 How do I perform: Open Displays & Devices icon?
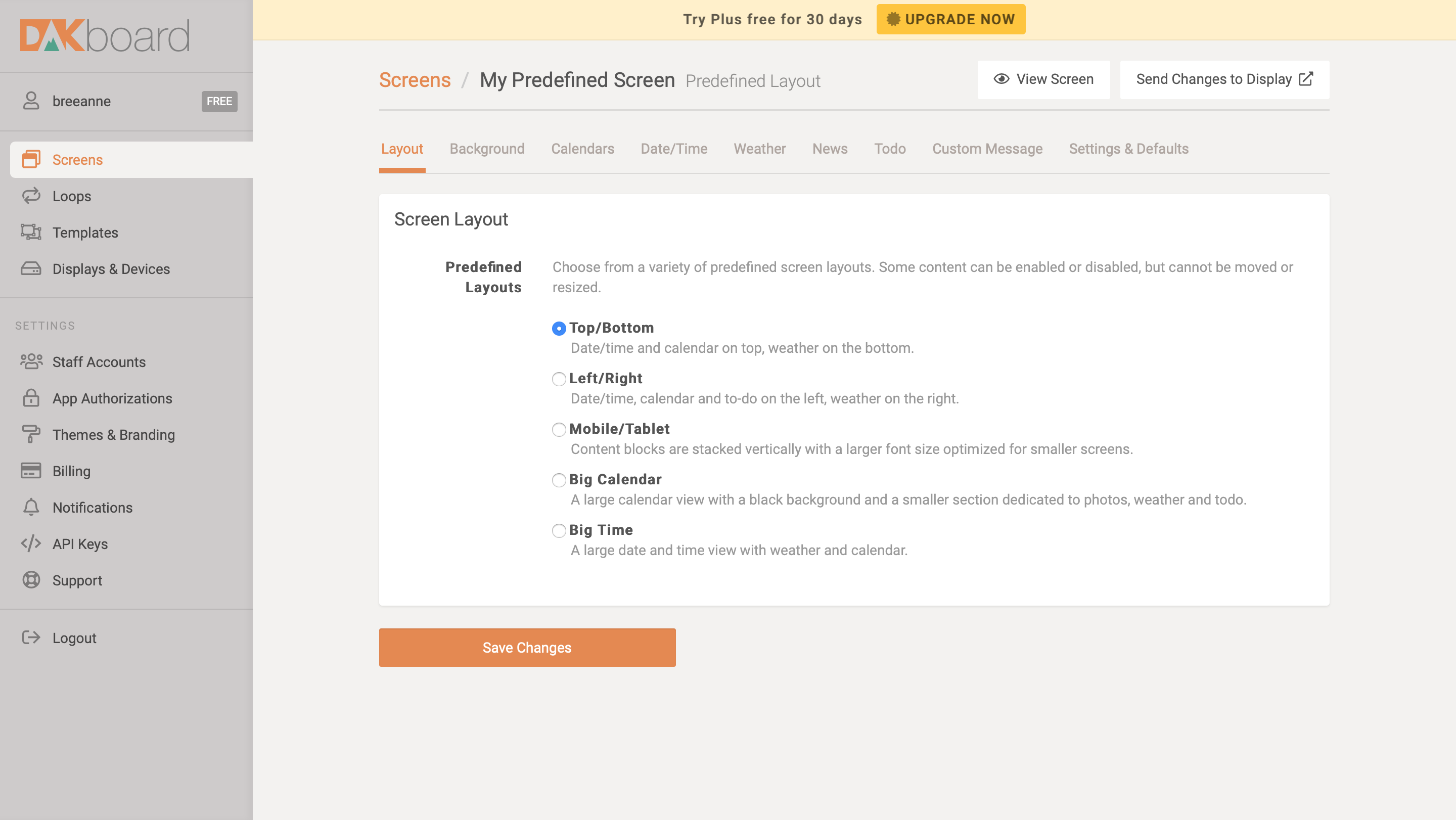pyautogui.click(x=31, y=268)
